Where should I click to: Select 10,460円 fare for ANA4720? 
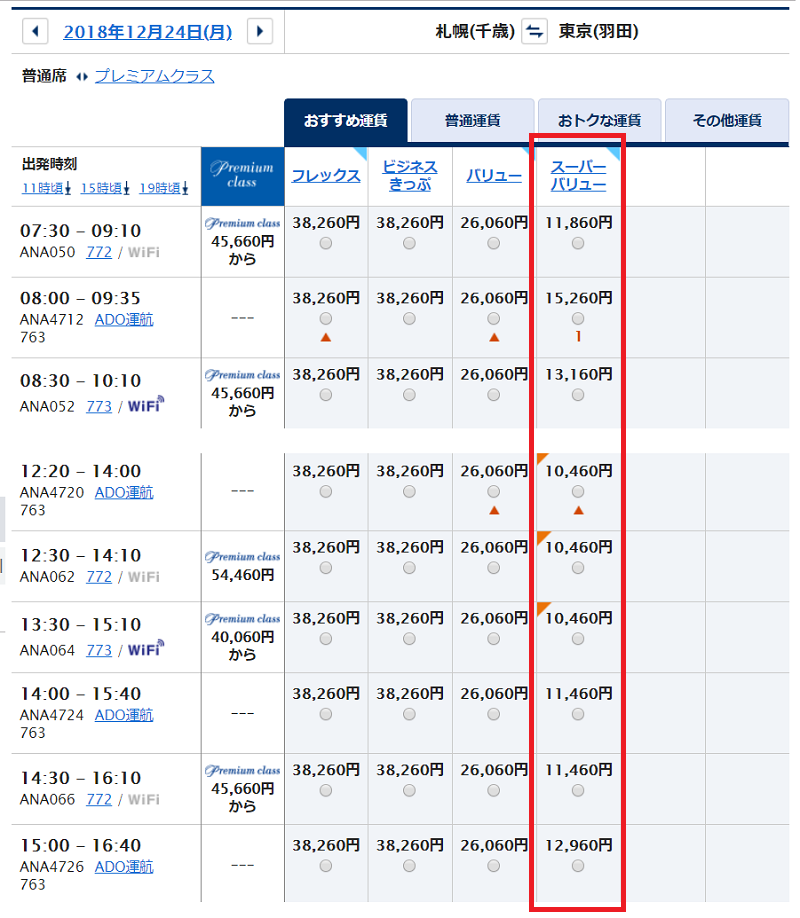click(578, 491)
